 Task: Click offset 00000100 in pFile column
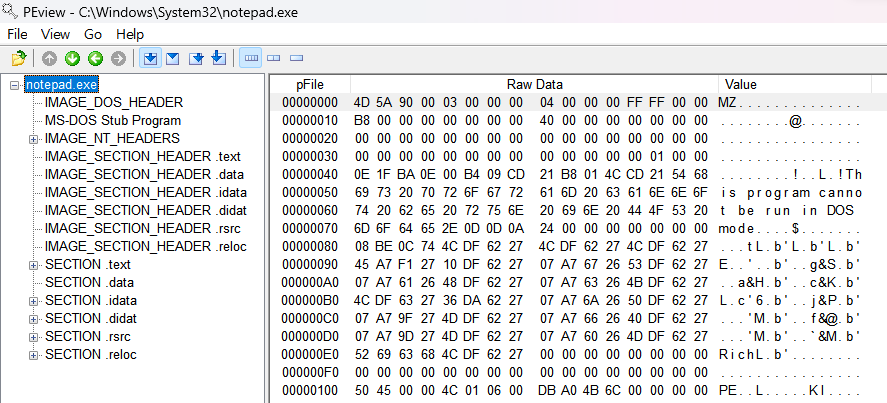(x=310, y=391)
